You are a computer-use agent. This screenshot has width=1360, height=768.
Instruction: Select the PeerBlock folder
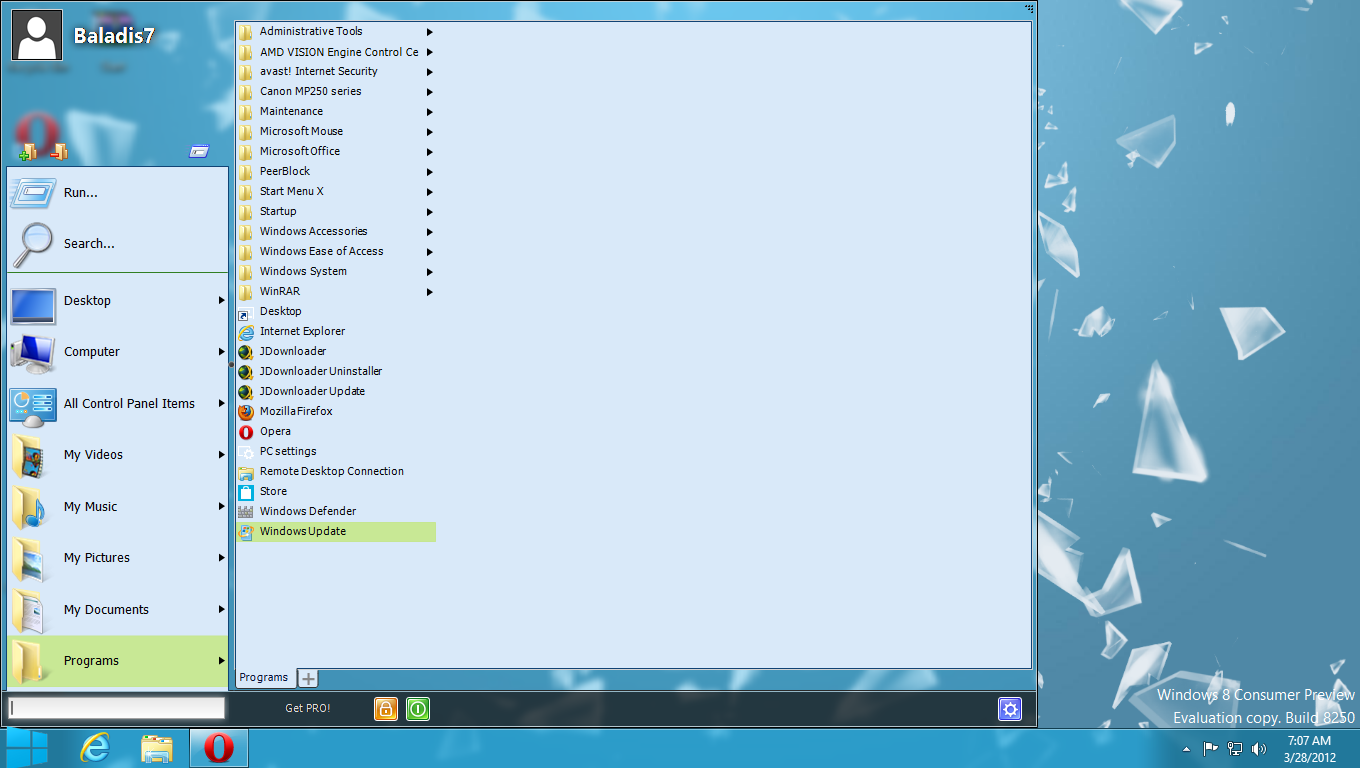(x=336, y=171)
